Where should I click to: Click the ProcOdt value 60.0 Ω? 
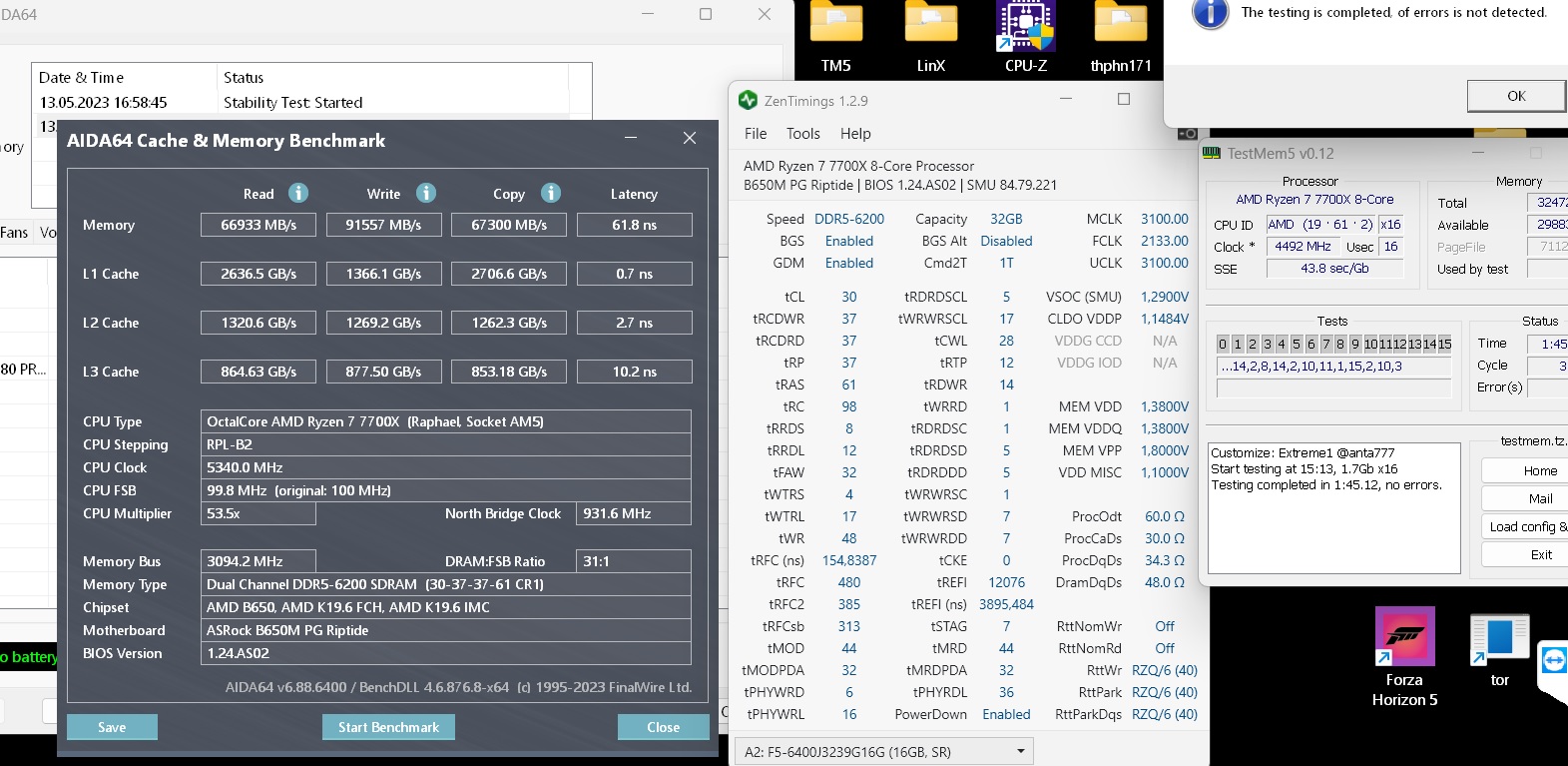click(1165, 516)
